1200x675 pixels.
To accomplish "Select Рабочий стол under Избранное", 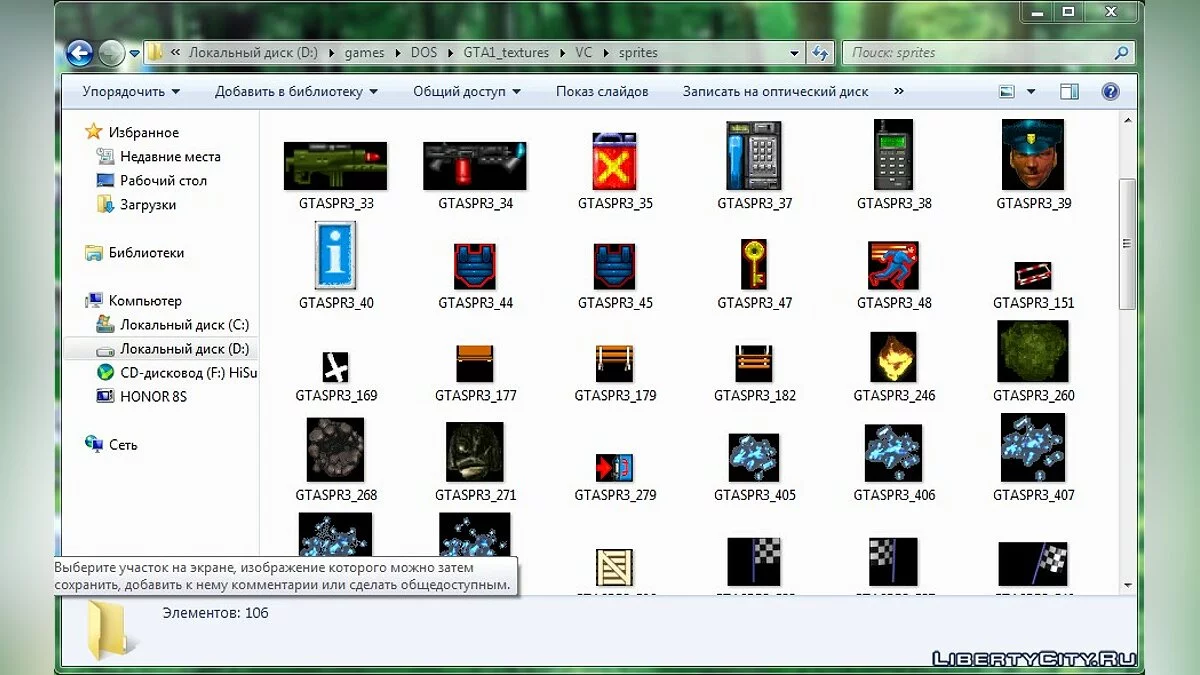I will [163, 181].
